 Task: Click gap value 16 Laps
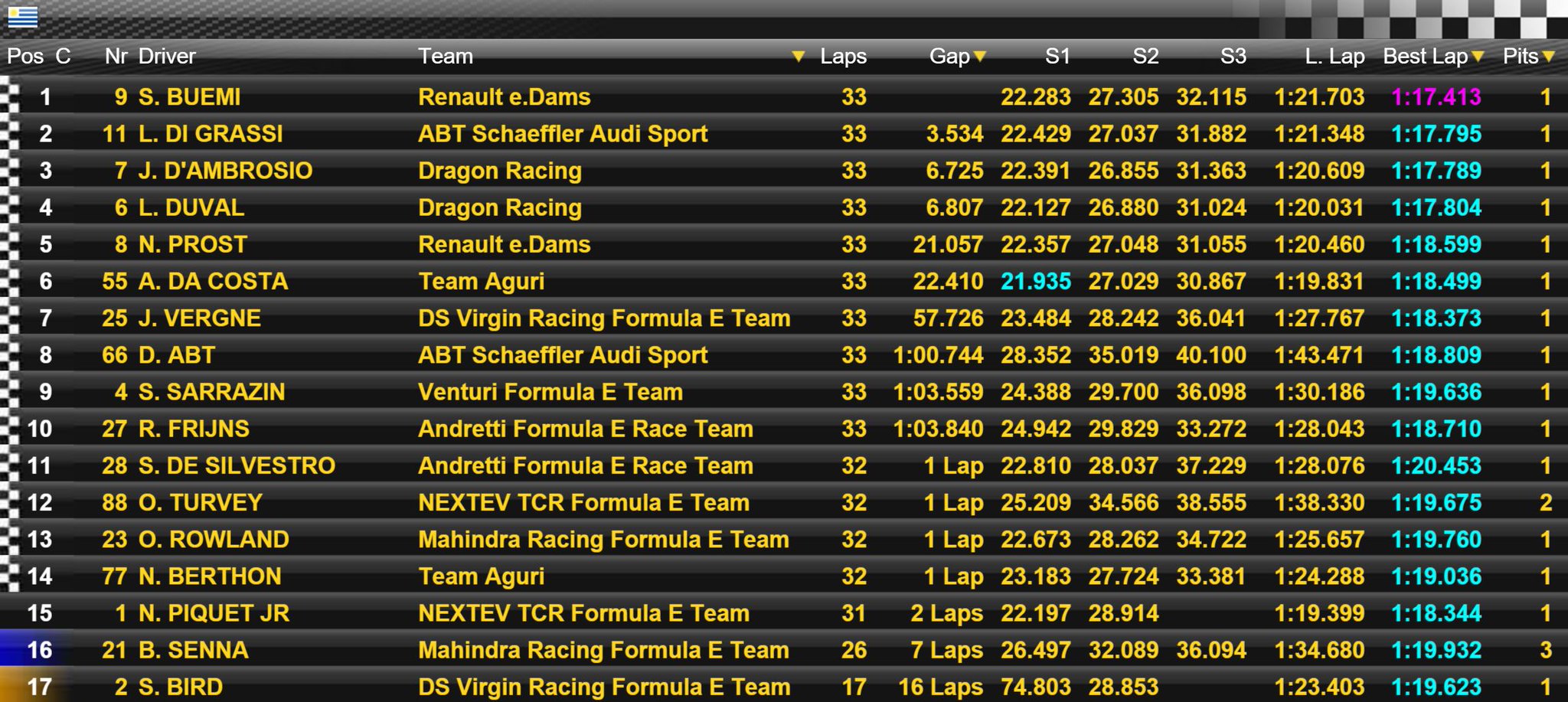941,687
